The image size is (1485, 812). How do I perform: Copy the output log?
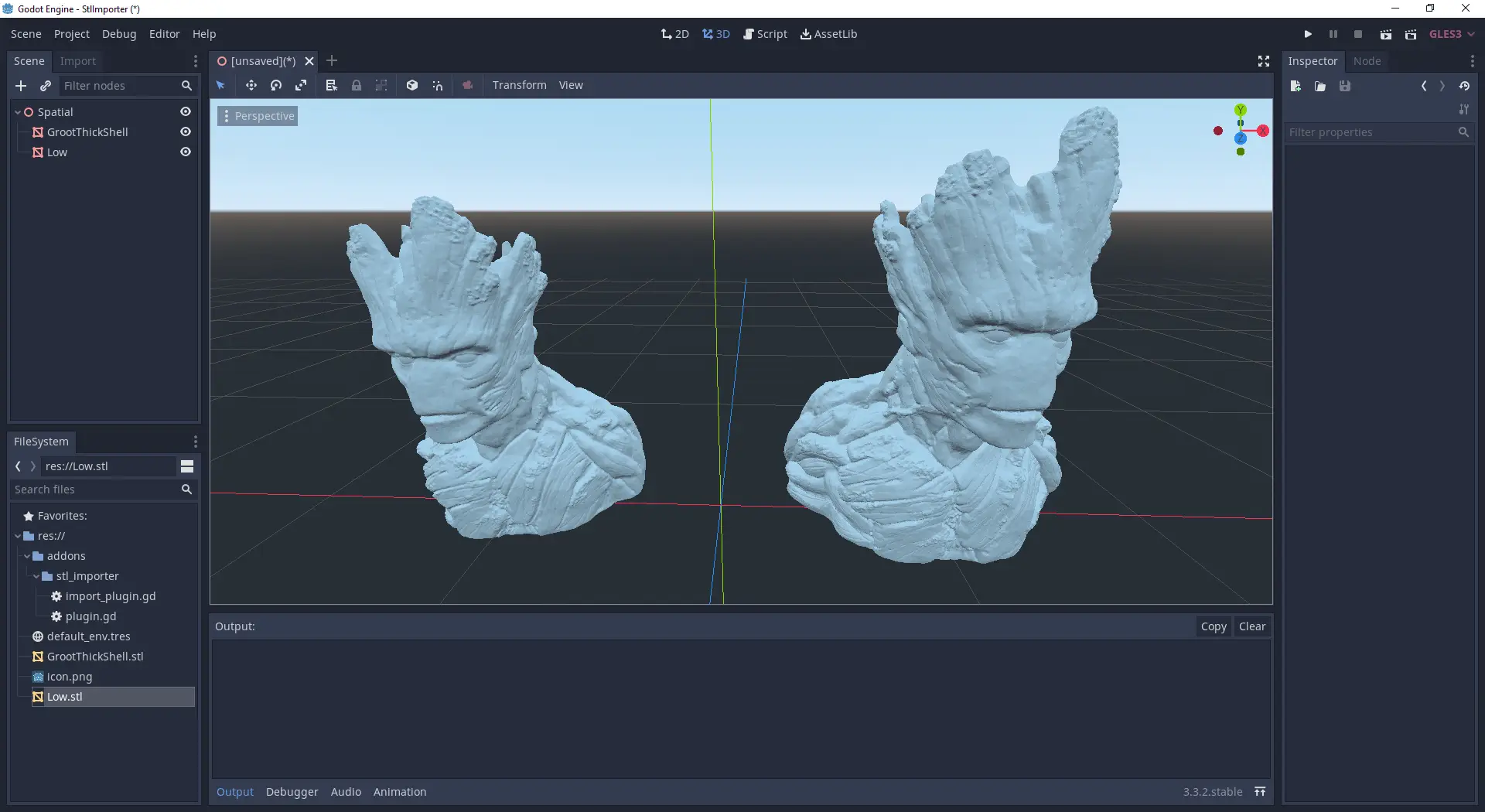pos(1214,626)
